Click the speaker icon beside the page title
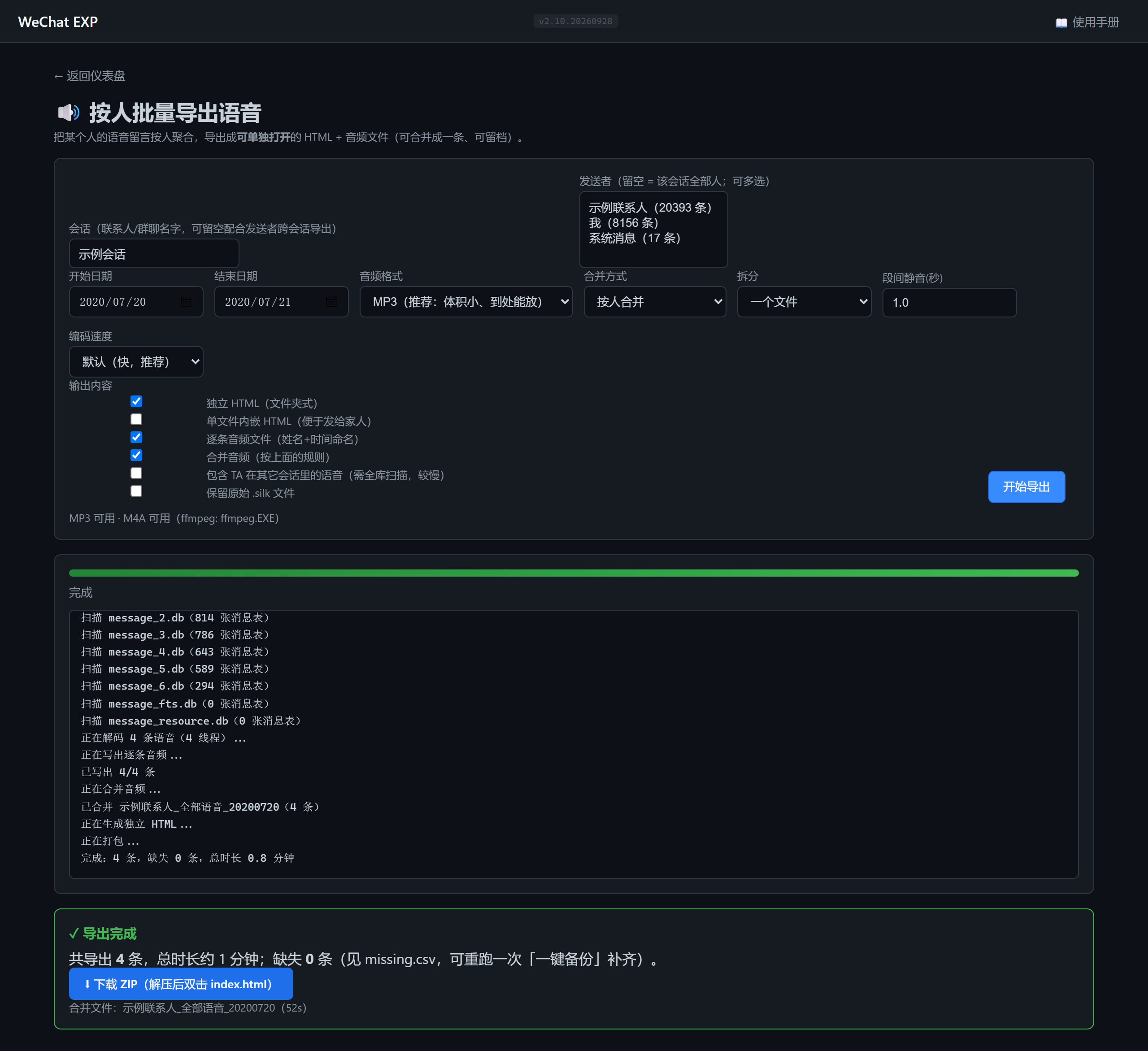 click(68, 113)
